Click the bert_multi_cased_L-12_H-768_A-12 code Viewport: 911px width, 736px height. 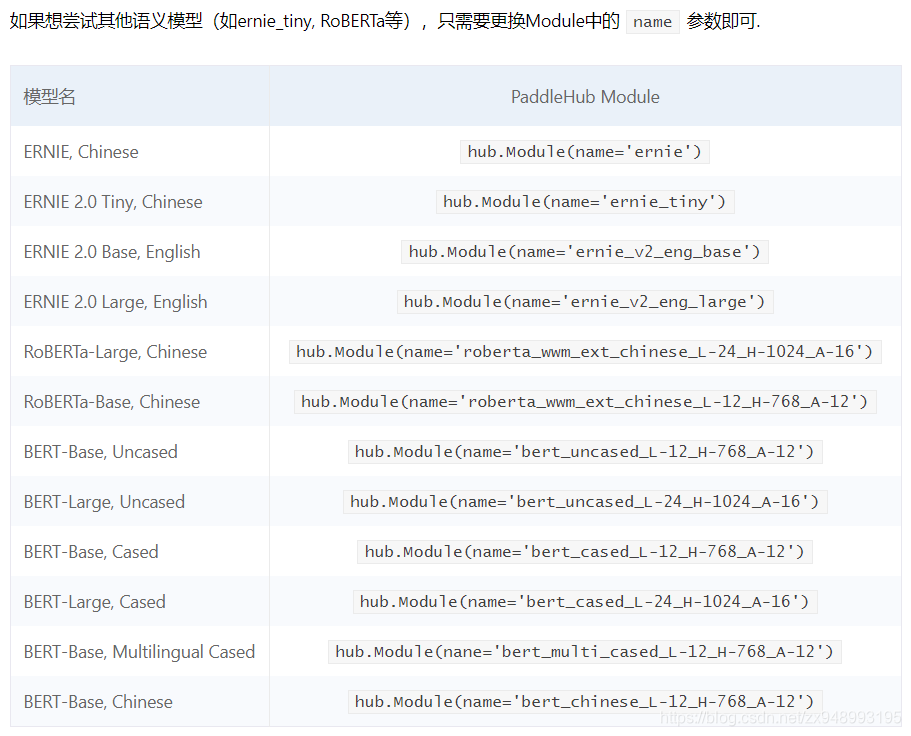coord(584,652)
